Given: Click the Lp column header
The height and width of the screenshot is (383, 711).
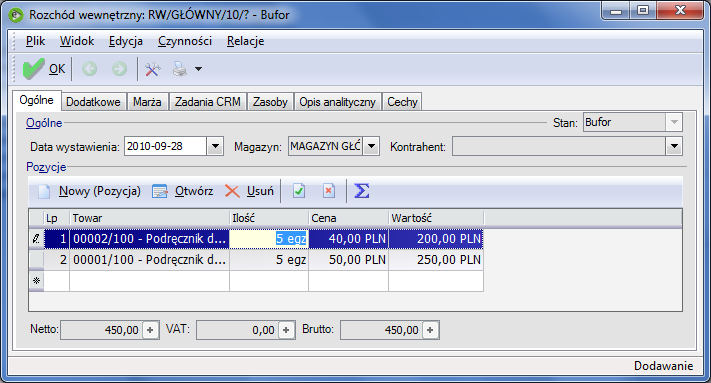Looking at the screenshot, I should tap(56, 218).
